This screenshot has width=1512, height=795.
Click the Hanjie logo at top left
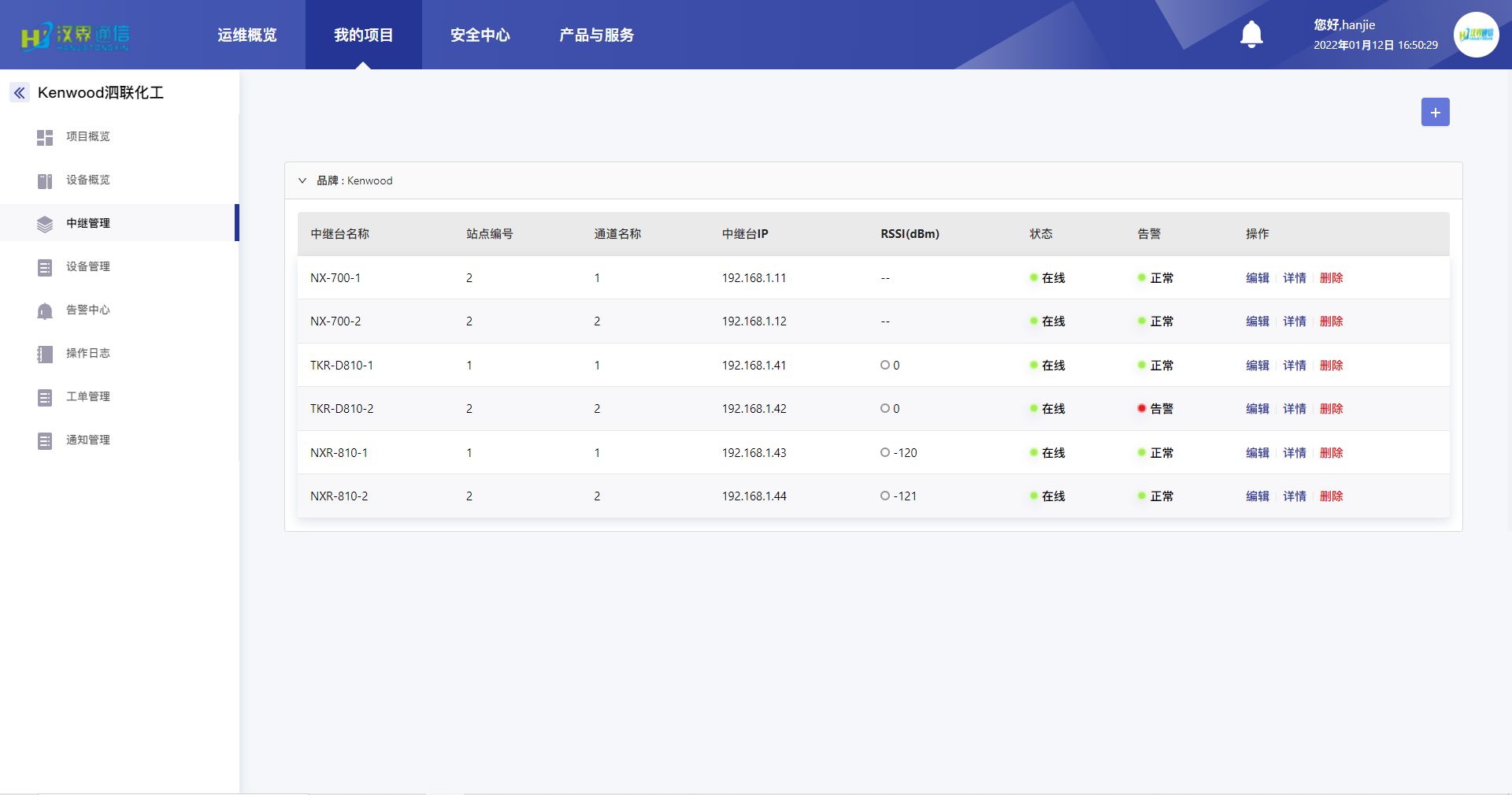pyautogui.click(x=75, y=36)
